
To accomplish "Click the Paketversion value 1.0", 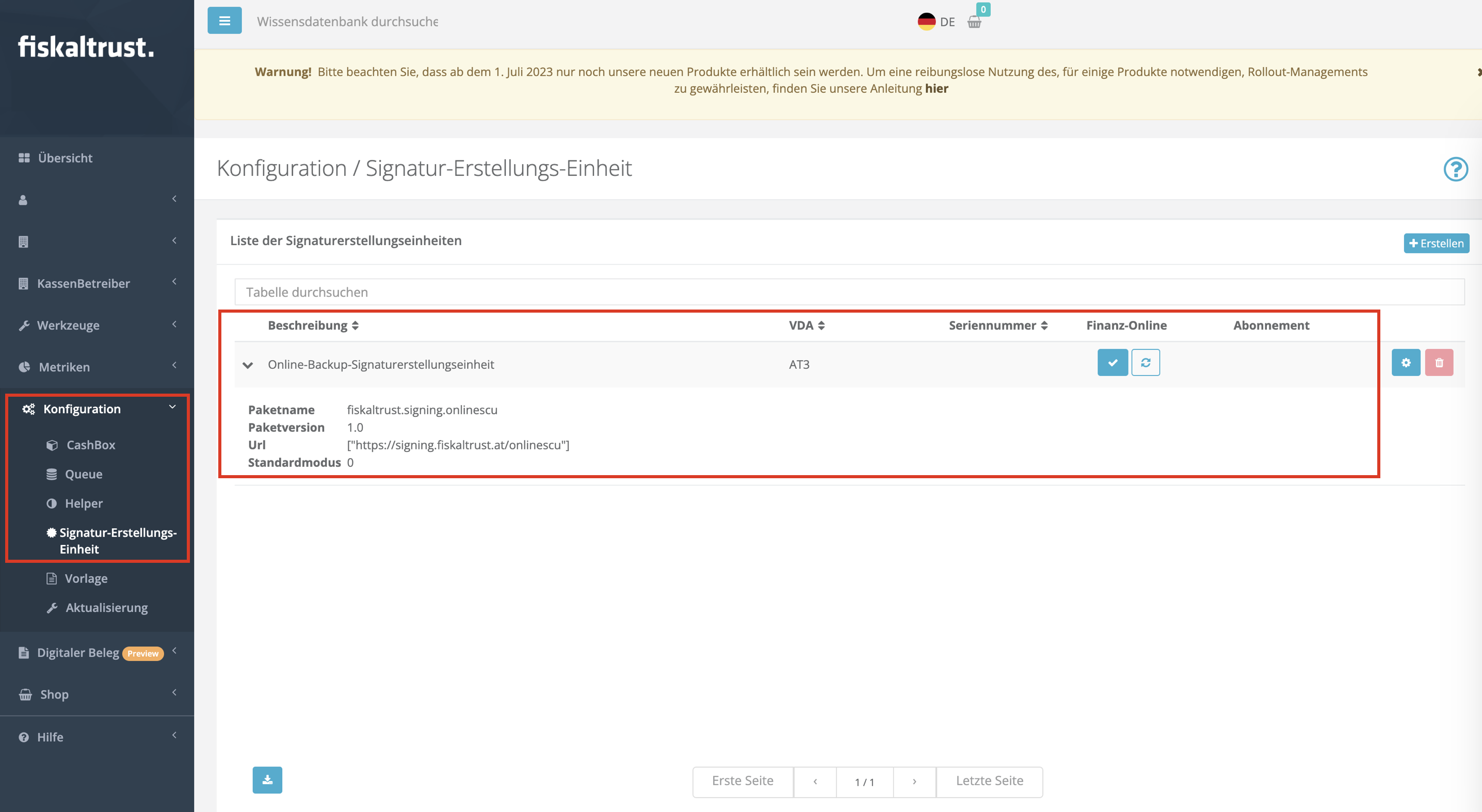I will (355, 427).
